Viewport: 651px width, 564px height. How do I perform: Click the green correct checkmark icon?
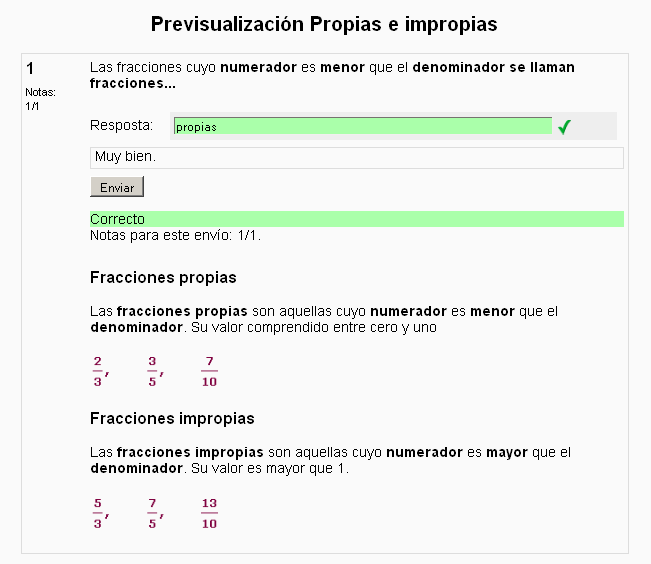[x=564, y=127]
